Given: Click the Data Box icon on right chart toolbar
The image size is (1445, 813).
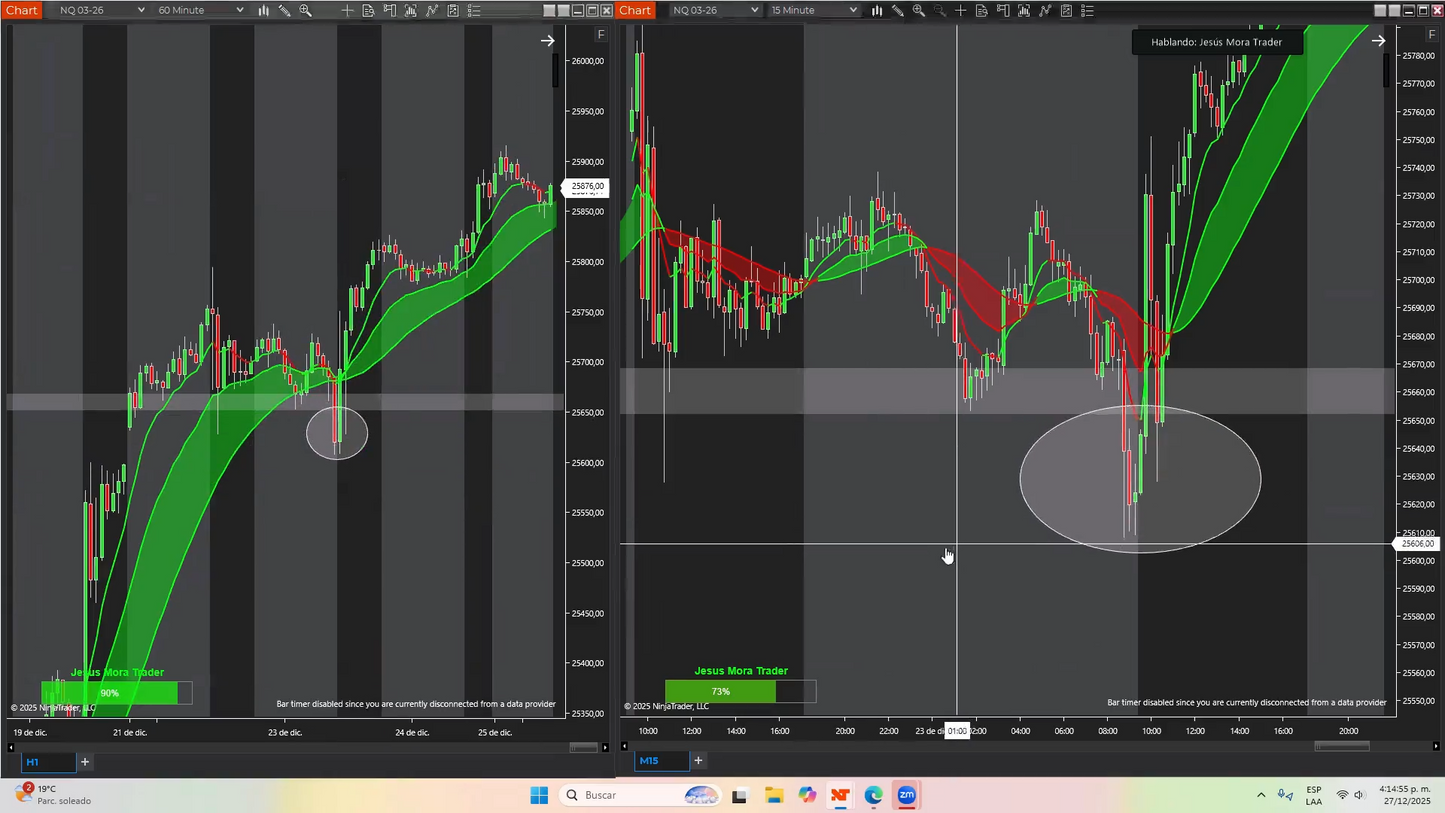Looking at the screenshot, I should [983, 10].
